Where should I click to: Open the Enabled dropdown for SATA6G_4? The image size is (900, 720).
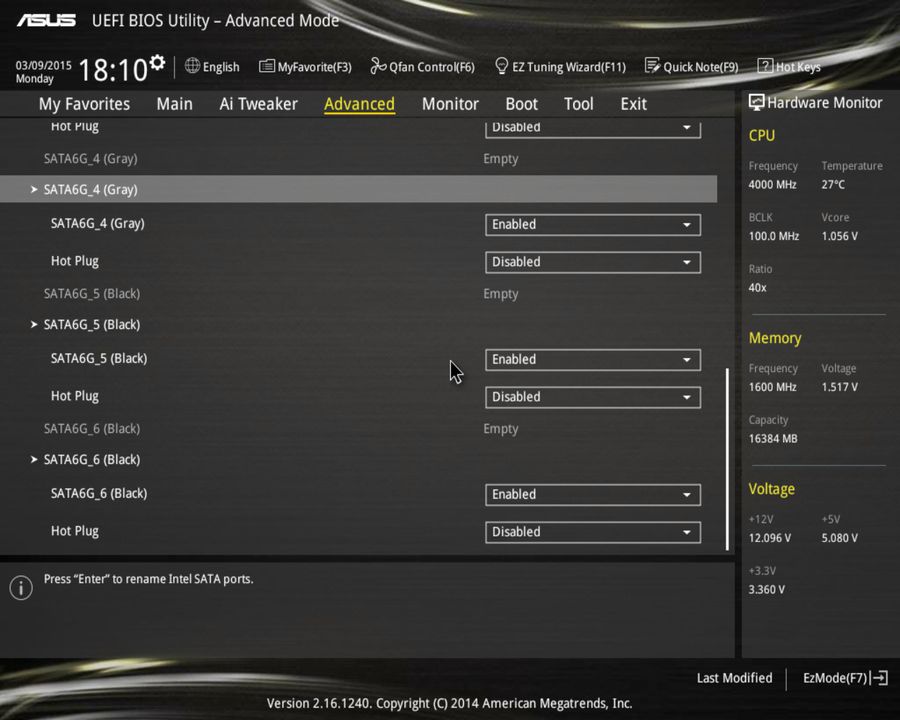click(592, 224)
